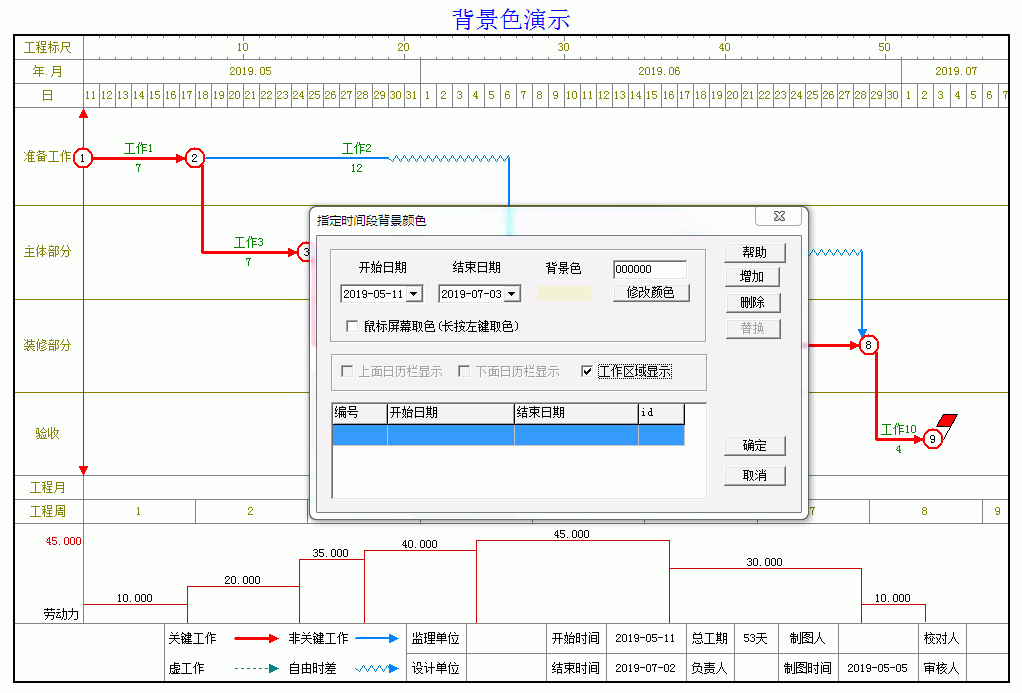This screenshot has height=693, width=1022.
Task: Click the wavy 自由时差 legend arrow
Action: point(377,668)
